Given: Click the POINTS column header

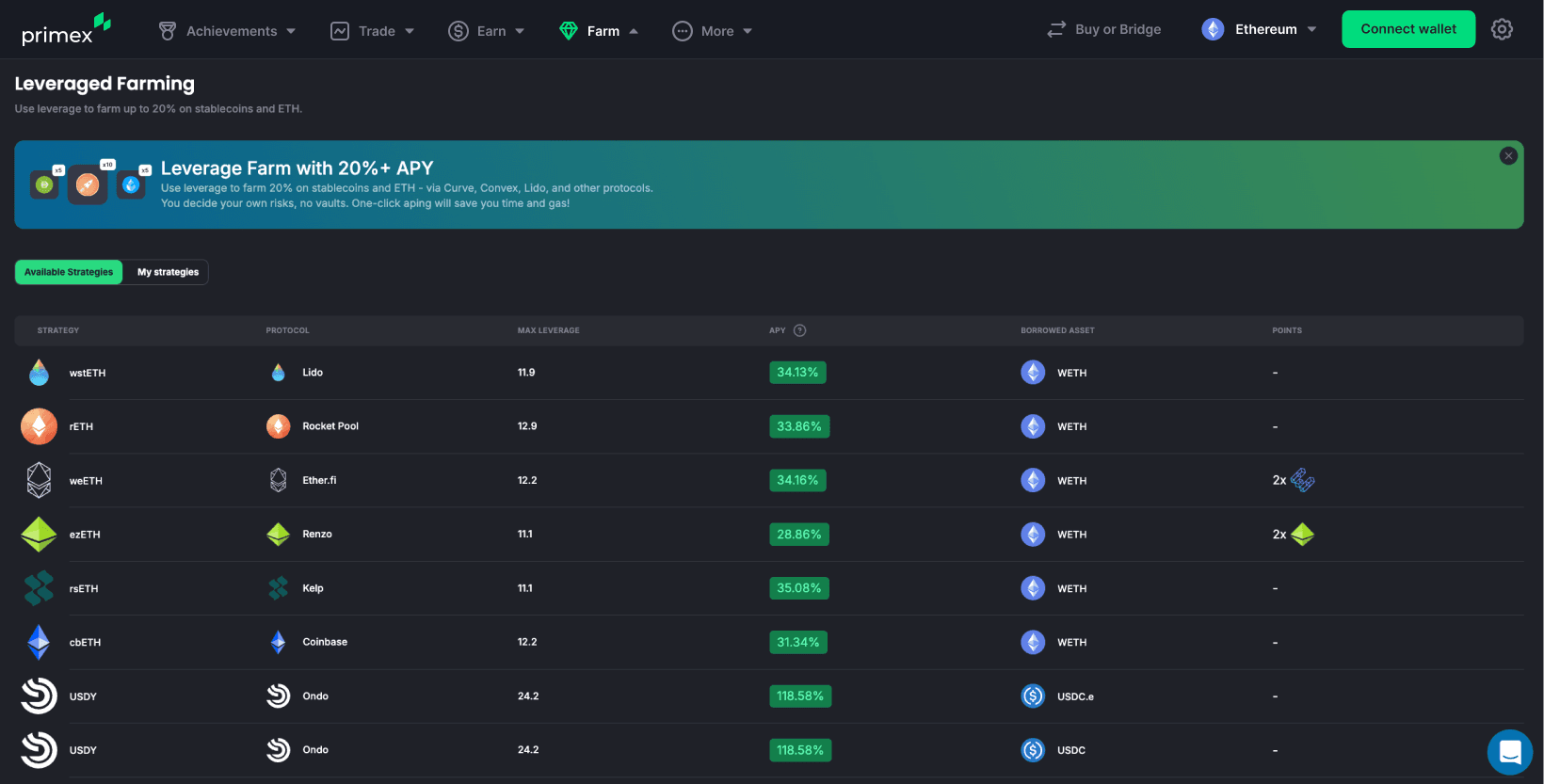Looking at the screenshot, I should (x=1287, y=330).
